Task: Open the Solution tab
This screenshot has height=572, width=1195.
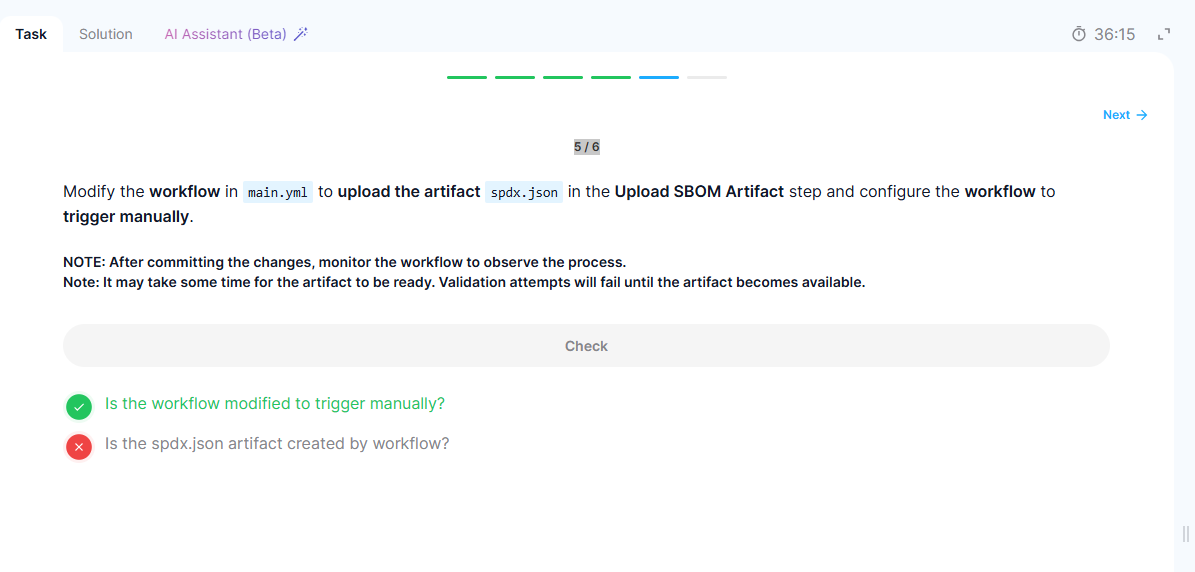Action: click(x=106, y=34)
